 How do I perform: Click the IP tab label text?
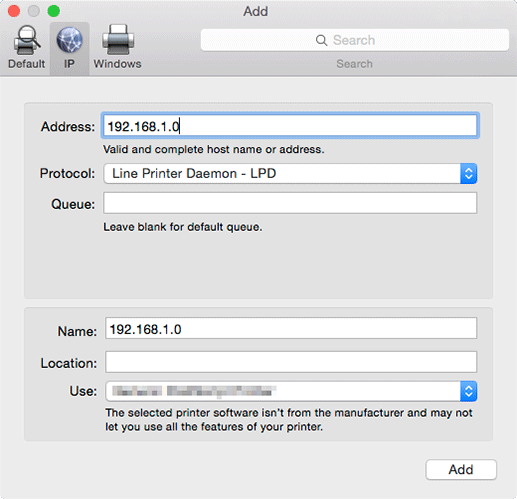(69, 64)
